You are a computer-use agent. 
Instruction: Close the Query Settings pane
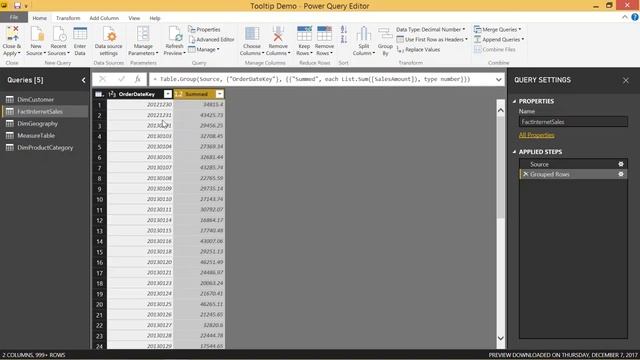click(626, 80)
